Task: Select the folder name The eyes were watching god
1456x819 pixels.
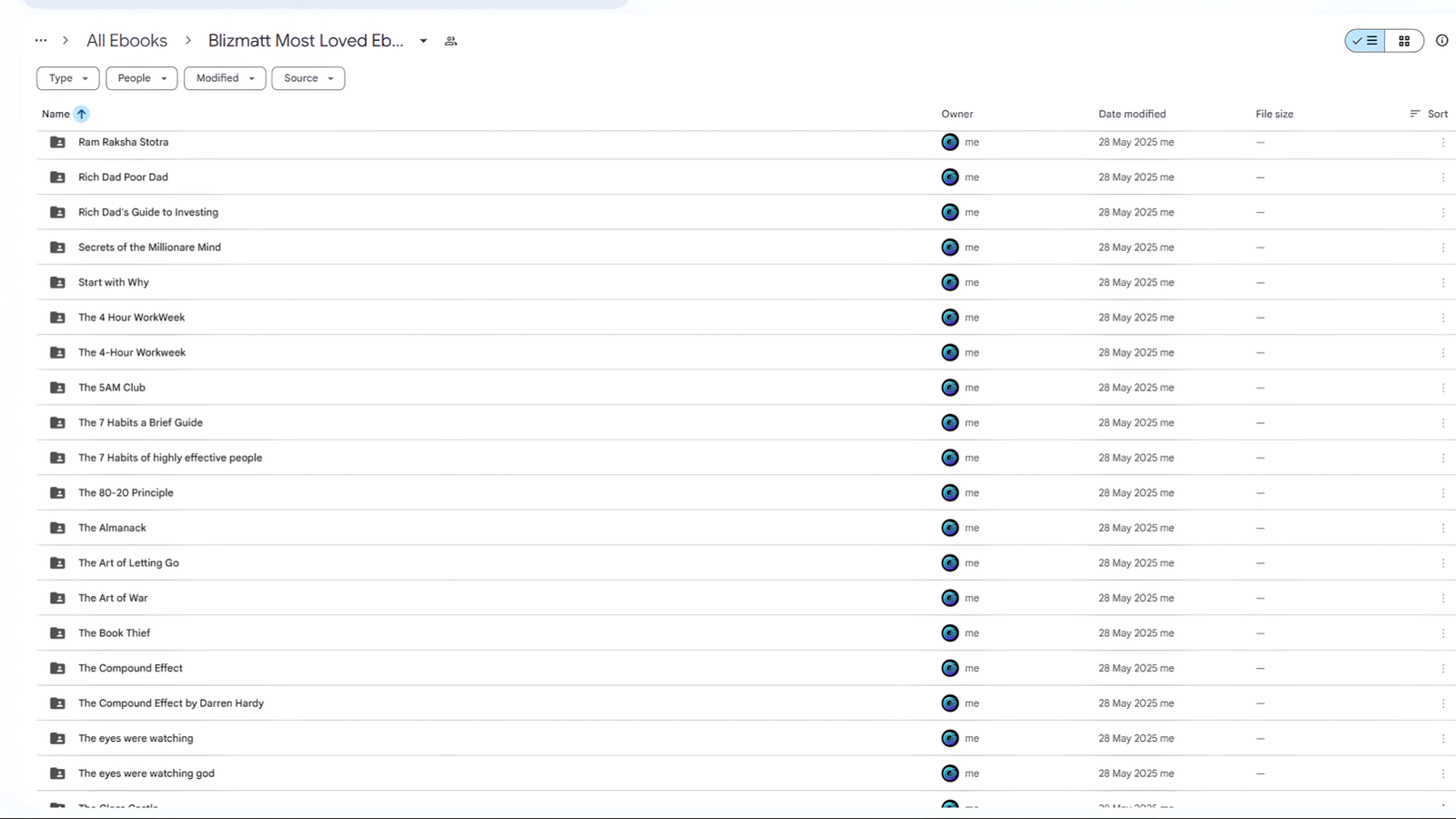Action: point(147,773)
